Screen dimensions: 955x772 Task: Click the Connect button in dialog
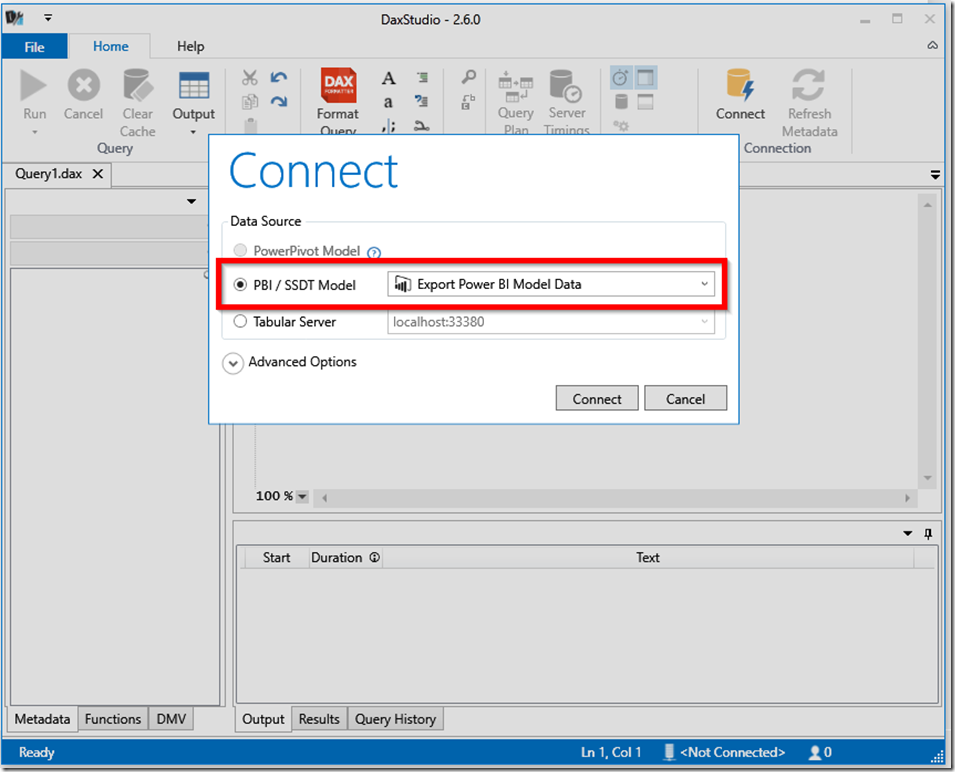[597, 398]
